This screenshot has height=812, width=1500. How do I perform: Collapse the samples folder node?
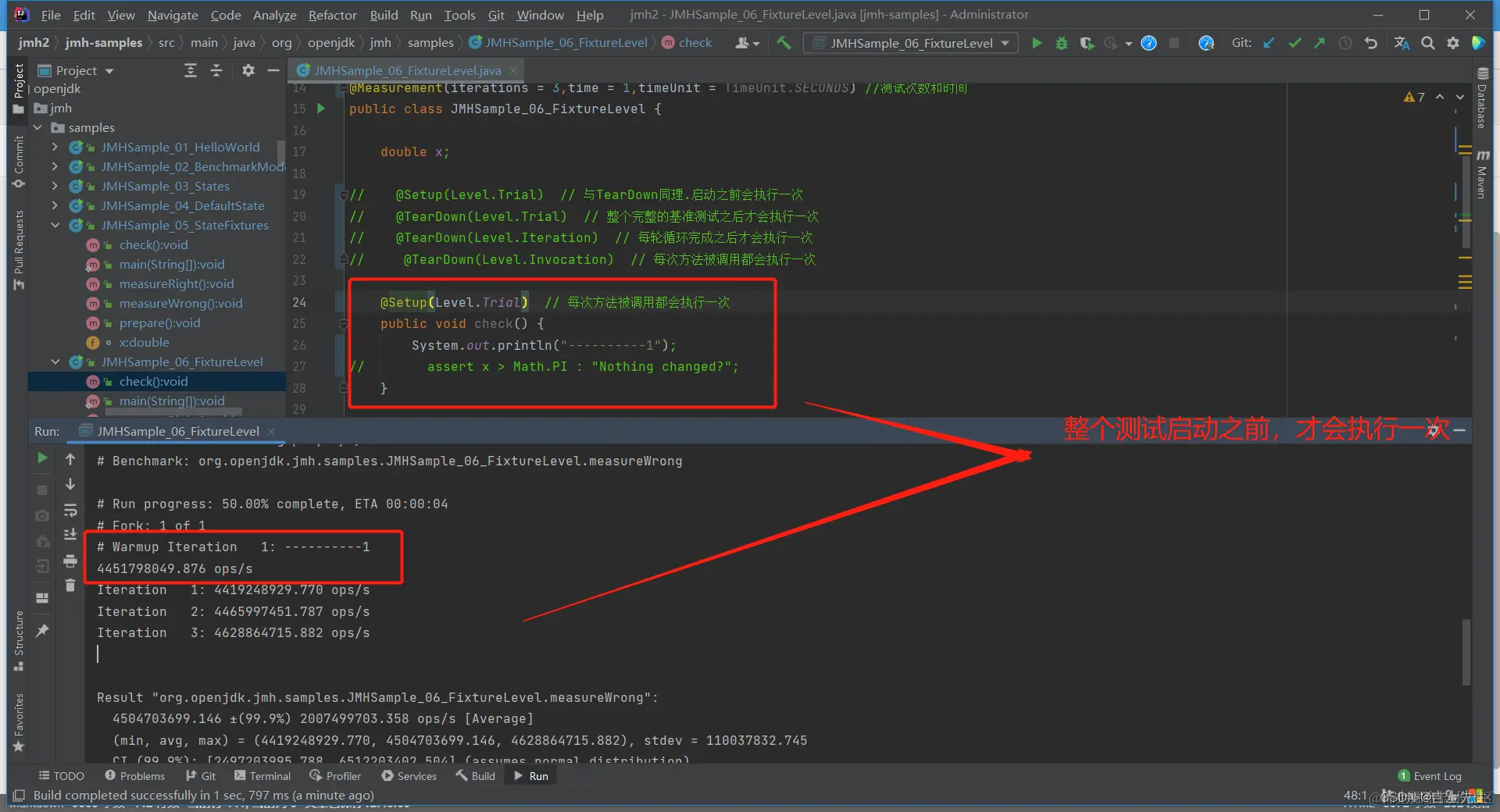(x=37, y=127)
